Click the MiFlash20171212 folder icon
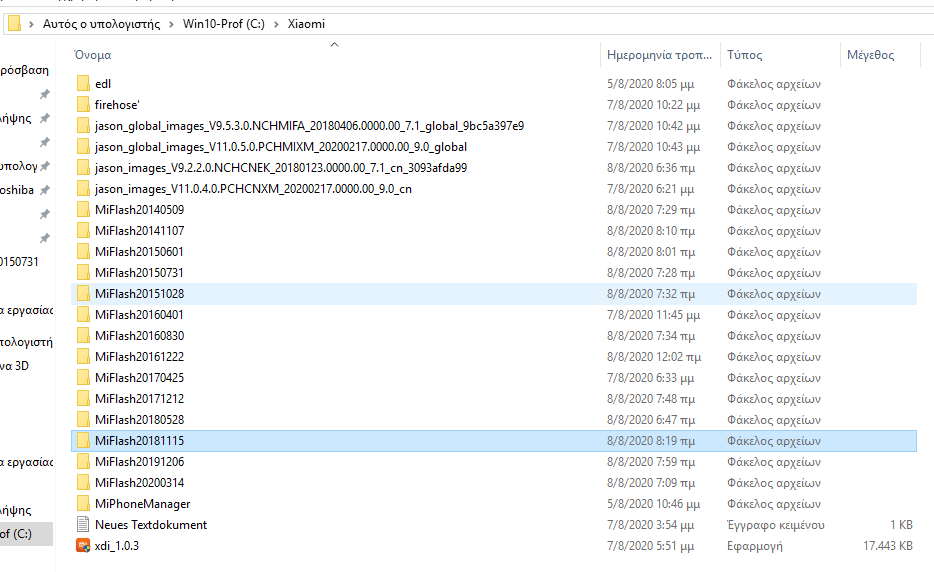This screenshot has height=572, width=934. point(83,399)
